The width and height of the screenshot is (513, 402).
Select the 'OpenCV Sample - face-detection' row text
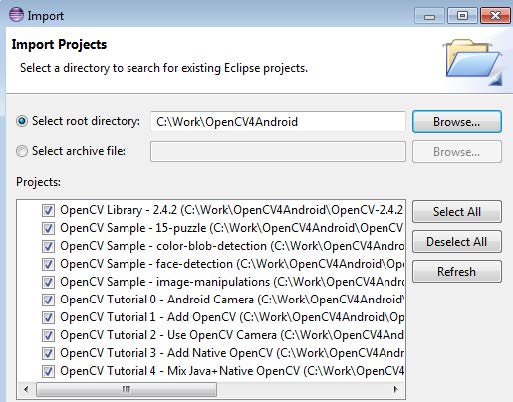point(232,264)
